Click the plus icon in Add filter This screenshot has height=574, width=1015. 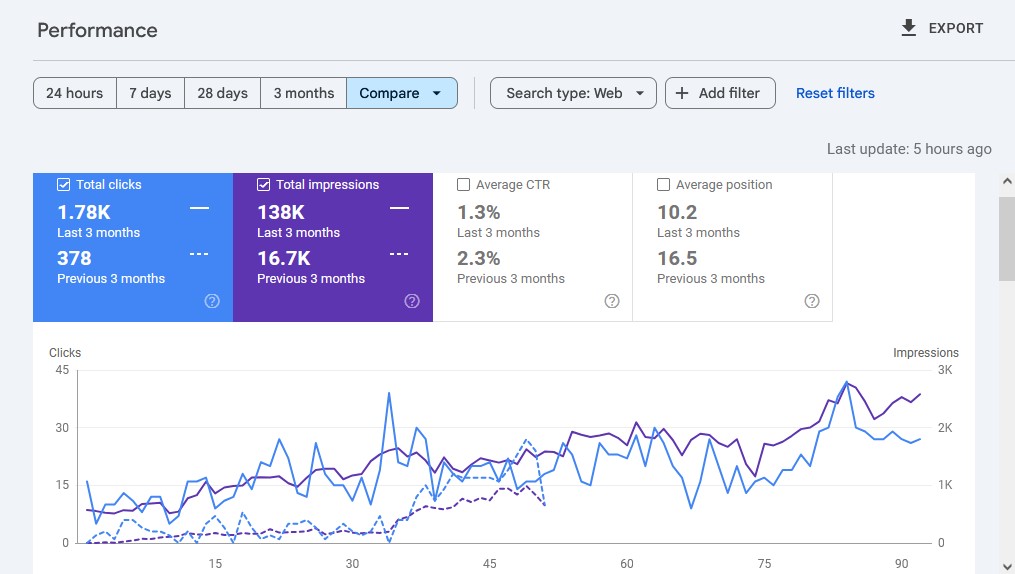coord(682,93)
